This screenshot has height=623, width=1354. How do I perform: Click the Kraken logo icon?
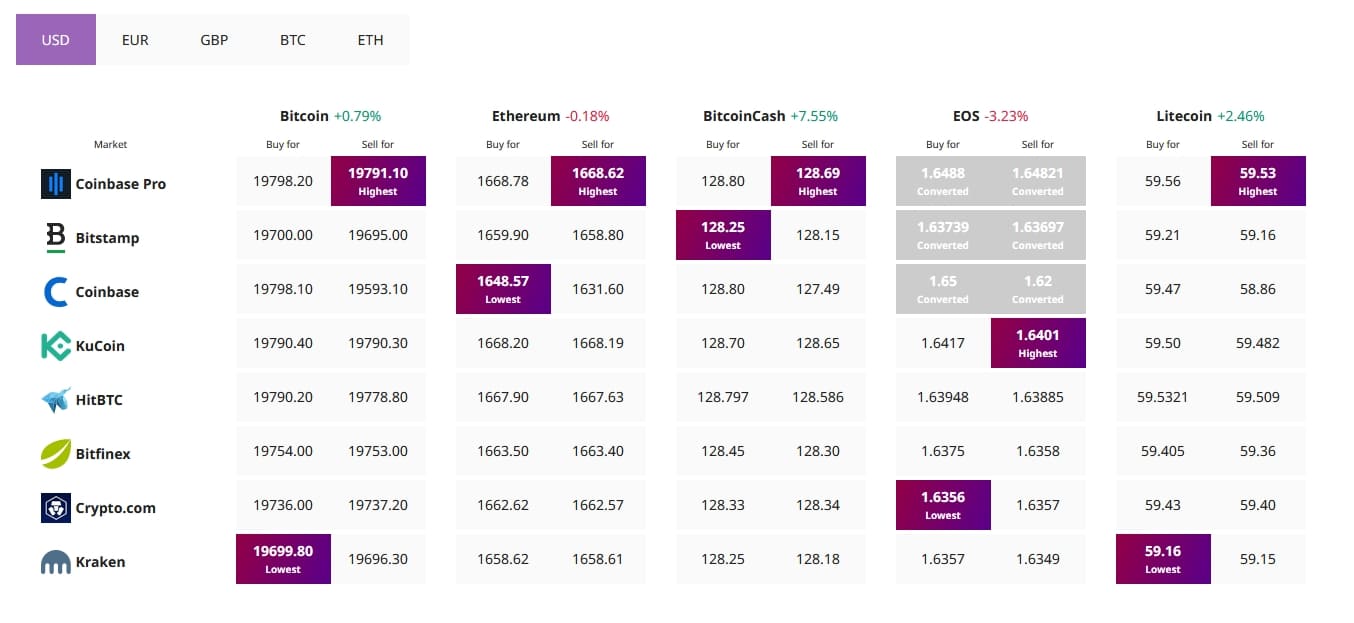(x=55, y=562)
